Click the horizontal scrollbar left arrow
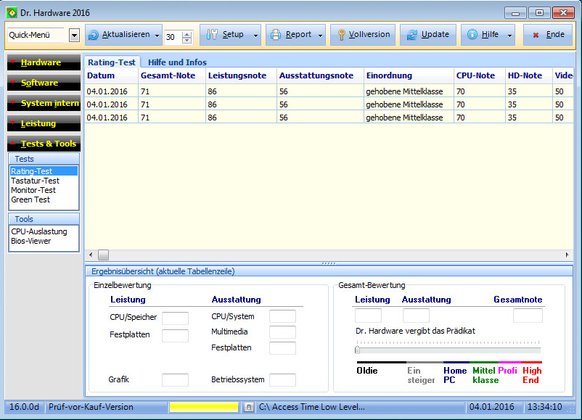This screenshot has width=582, height=420. [x=91, y=255]
